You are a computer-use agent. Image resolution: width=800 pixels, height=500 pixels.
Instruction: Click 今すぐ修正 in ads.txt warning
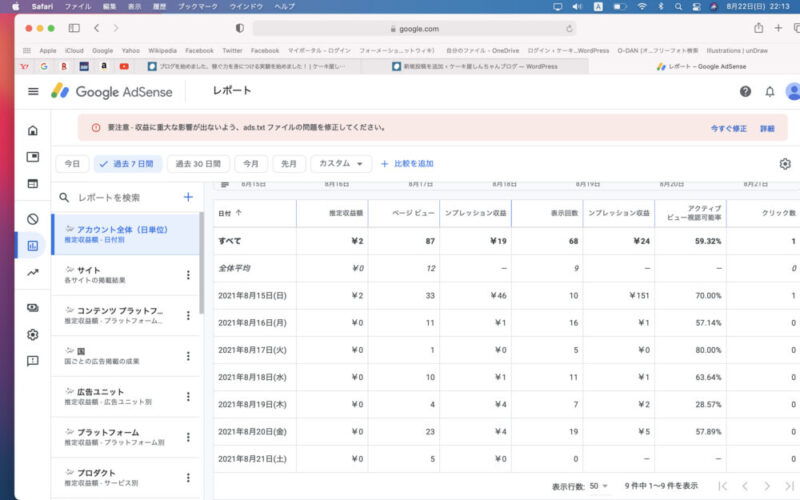tap(729, 129)
